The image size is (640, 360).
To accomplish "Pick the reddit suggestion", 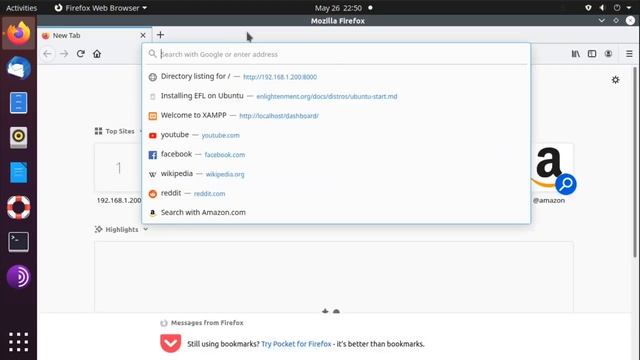I will pos(336,193).
